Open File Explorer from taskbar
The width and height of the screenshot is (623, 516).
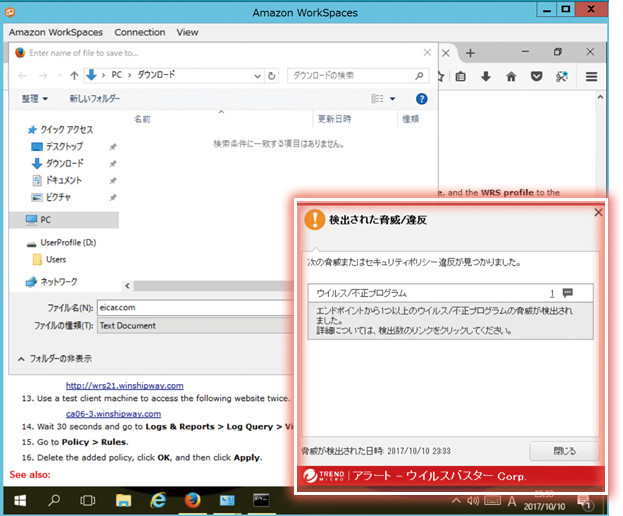coord(124,501)
